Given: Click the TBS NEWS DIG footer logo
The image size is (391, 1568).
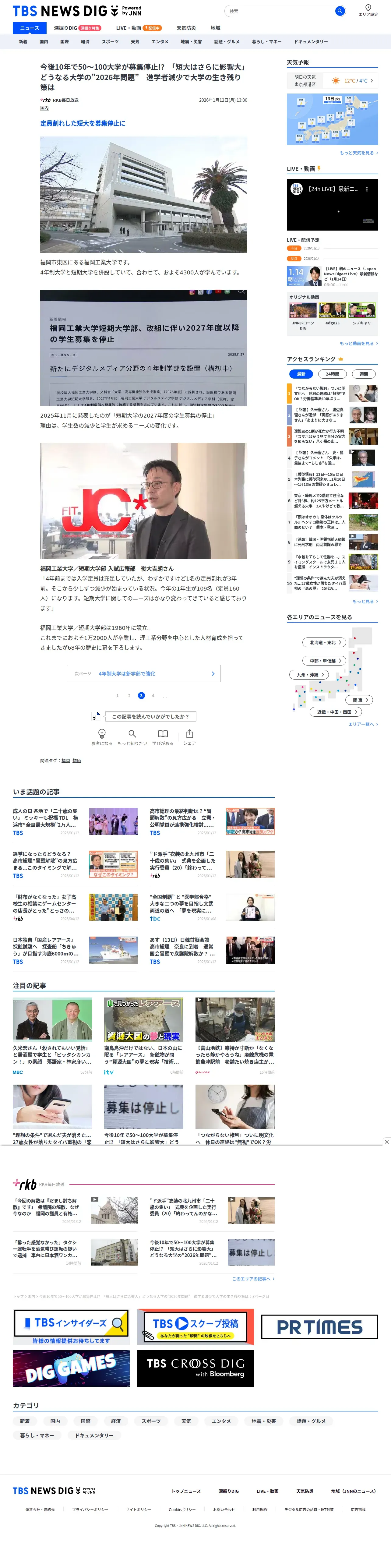Looking at the screenshot, I should click(x=54, y=1491).
